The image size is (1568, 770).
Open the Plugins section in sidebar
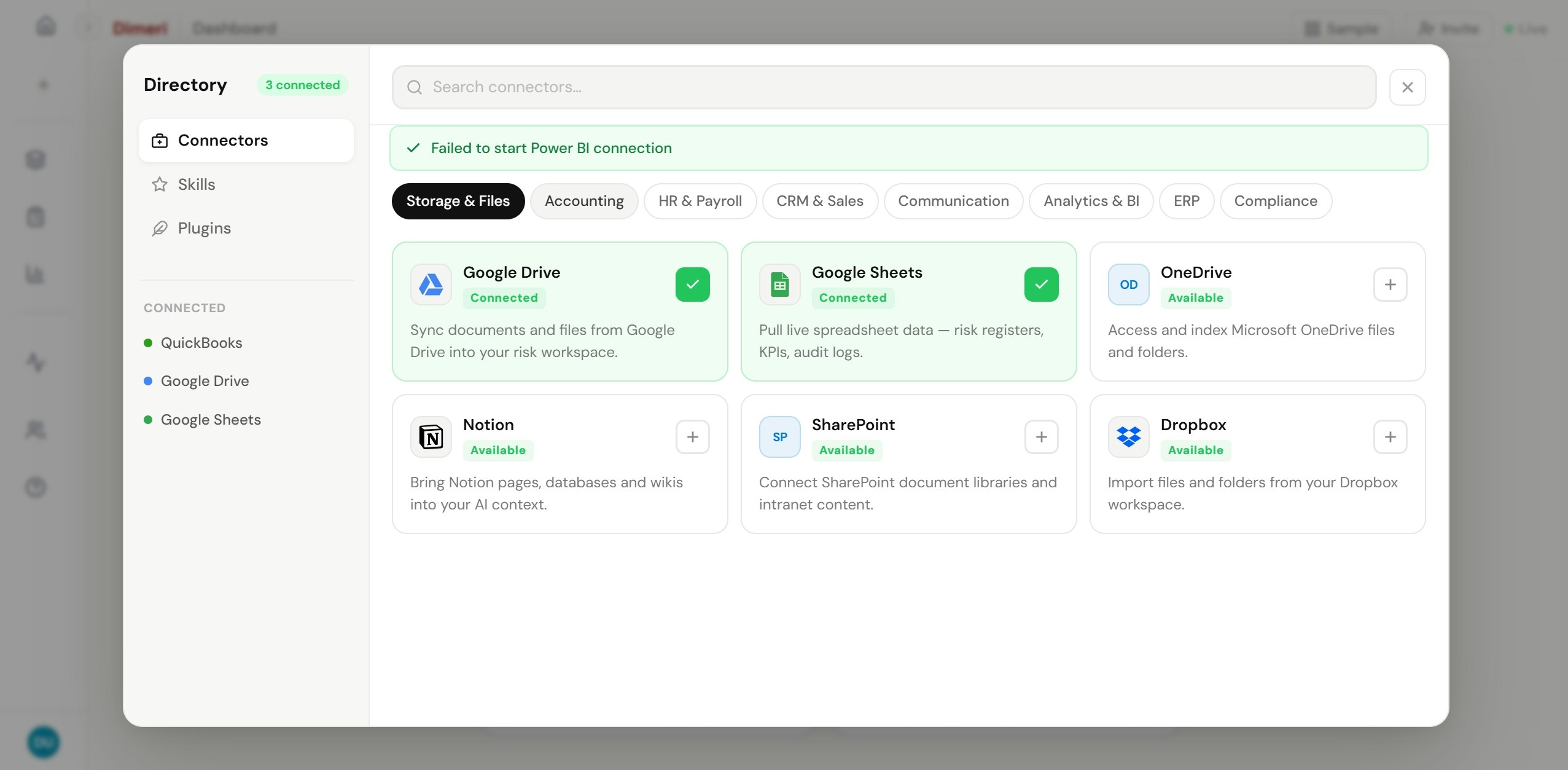[204, 228]
